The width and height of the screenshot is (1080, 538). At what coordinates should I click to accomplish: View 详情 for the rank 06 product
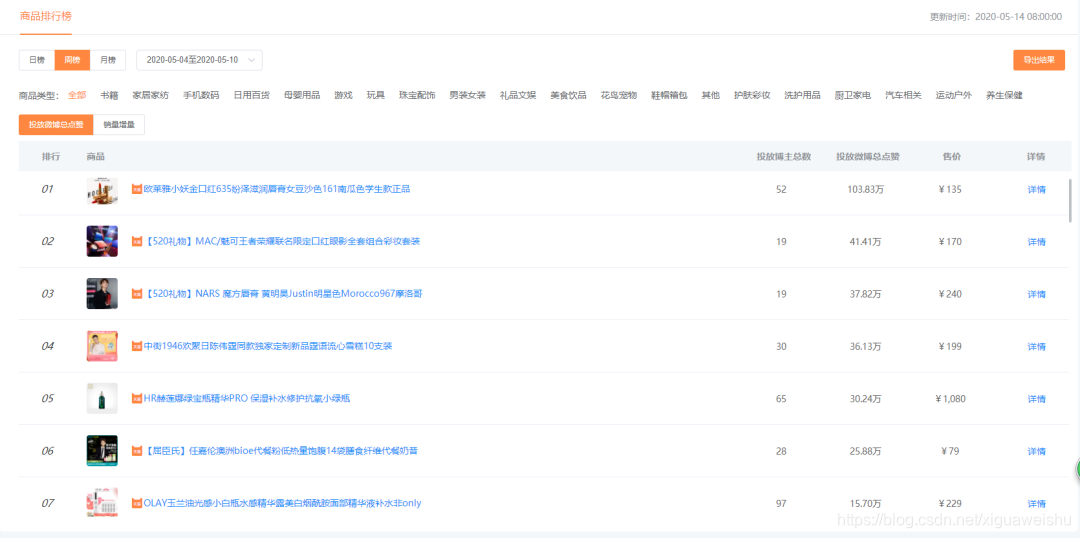click(1037, 451)
